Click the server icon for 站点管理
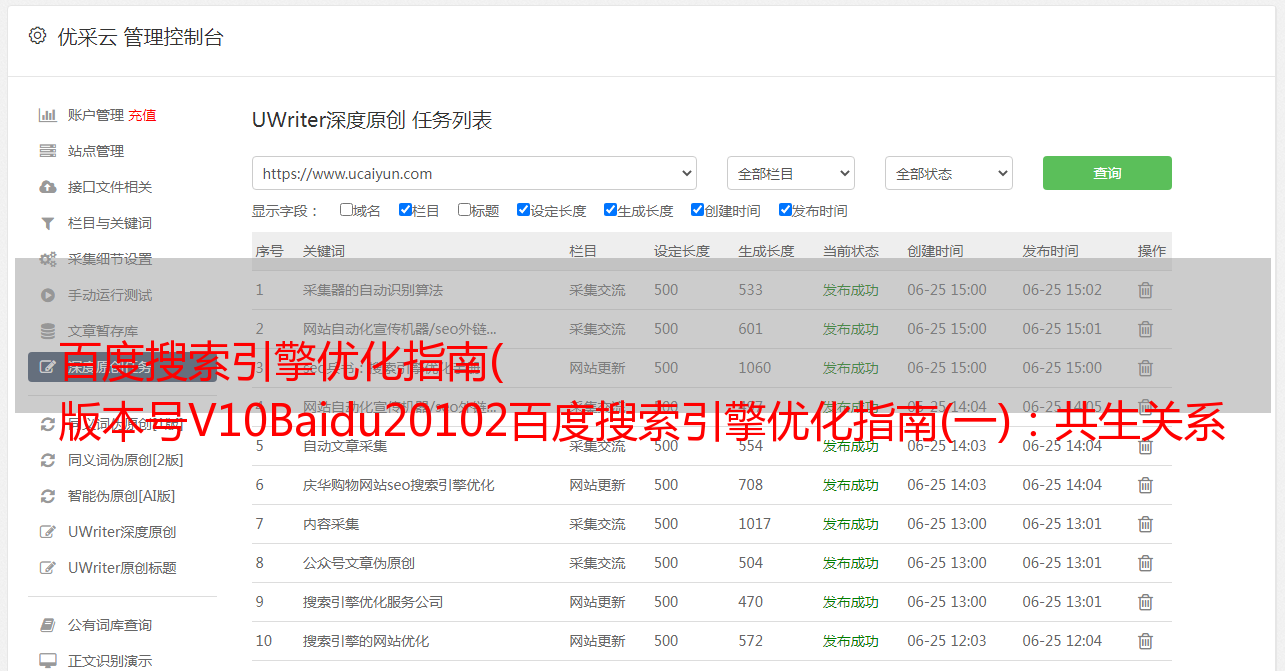The image size is (1285, 671). point(47,151)
